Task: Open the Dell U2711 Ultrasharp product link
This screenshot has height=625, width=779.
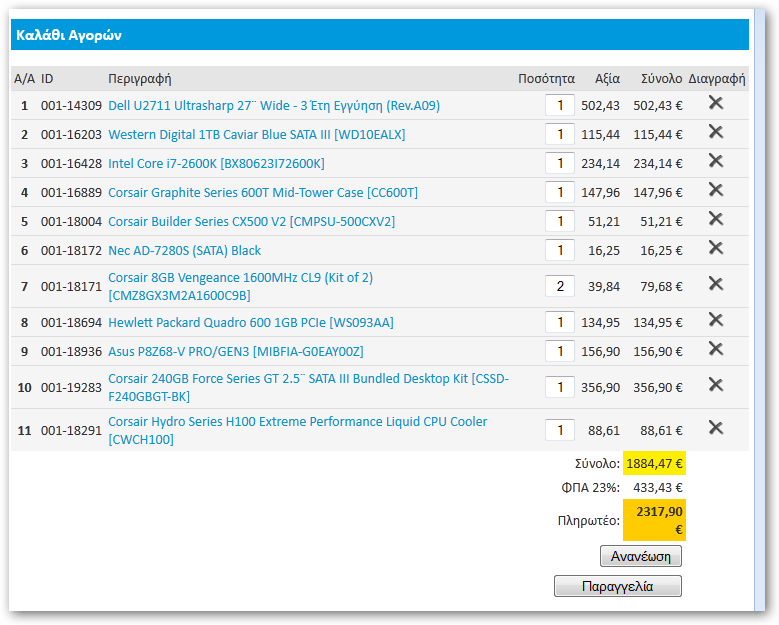Action: pos(274,106)
